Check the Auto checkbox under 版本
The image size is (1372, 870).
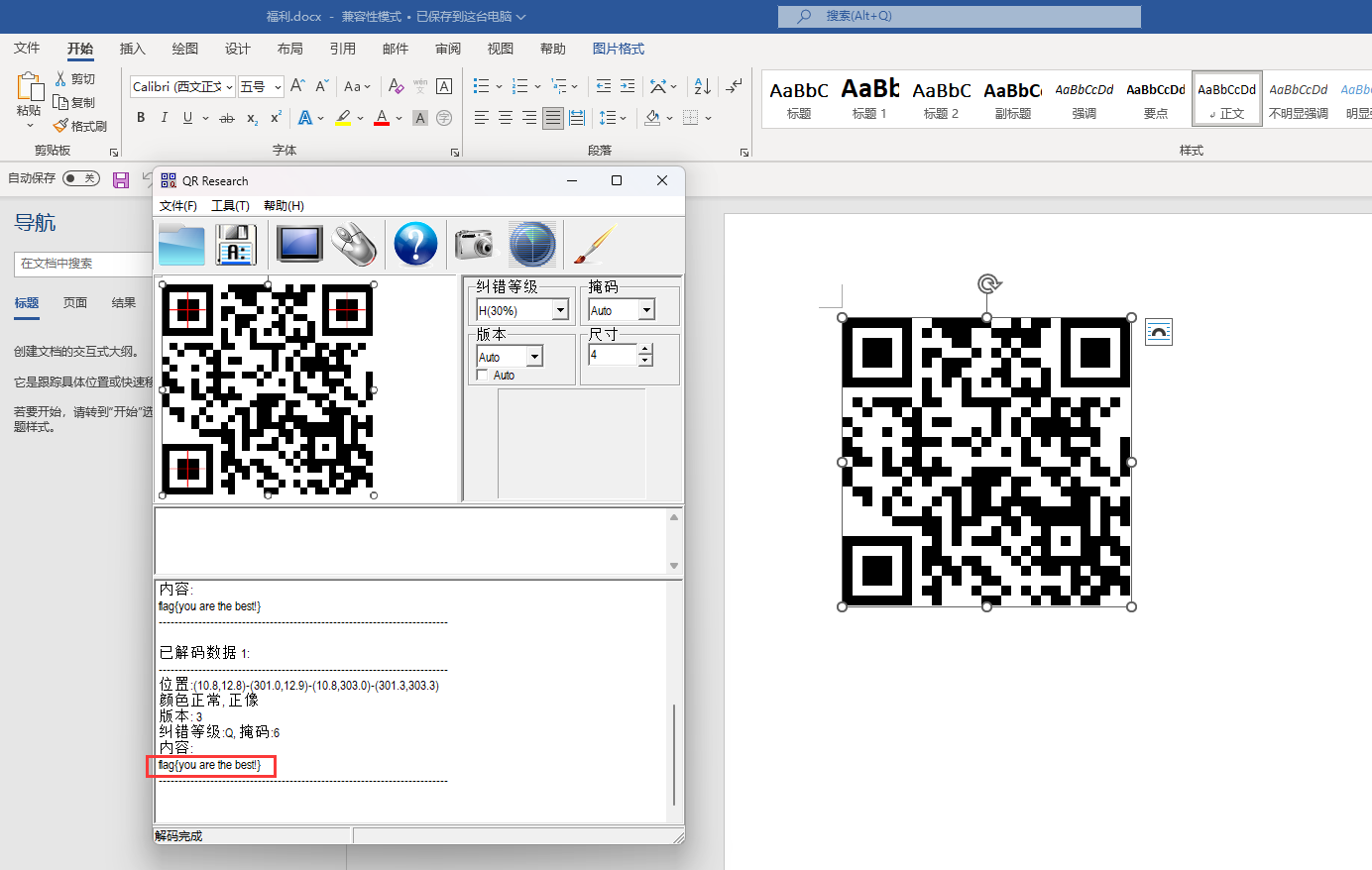pos(483,375)
